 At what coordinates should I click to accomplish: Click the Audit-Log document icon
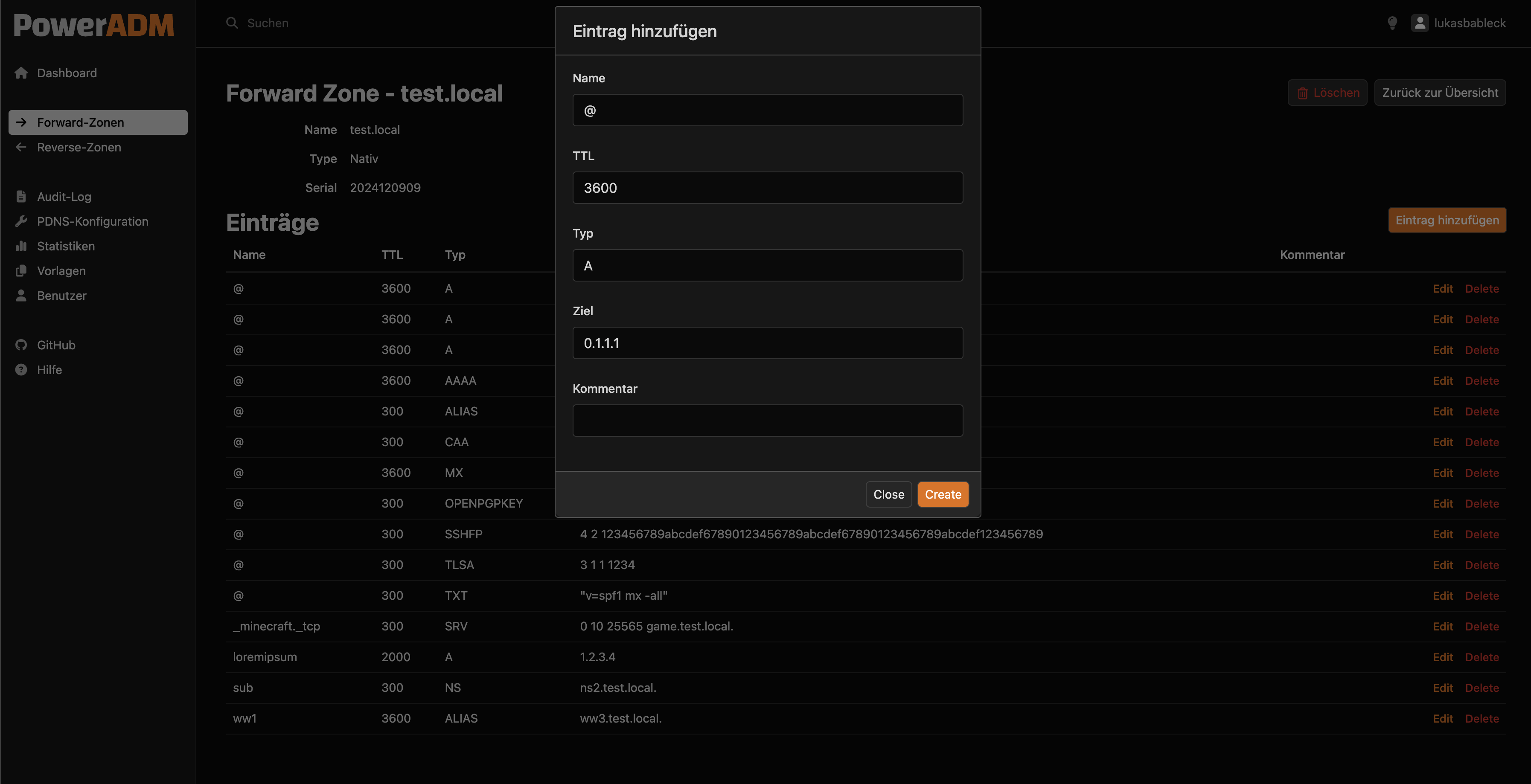pos(21,197)
